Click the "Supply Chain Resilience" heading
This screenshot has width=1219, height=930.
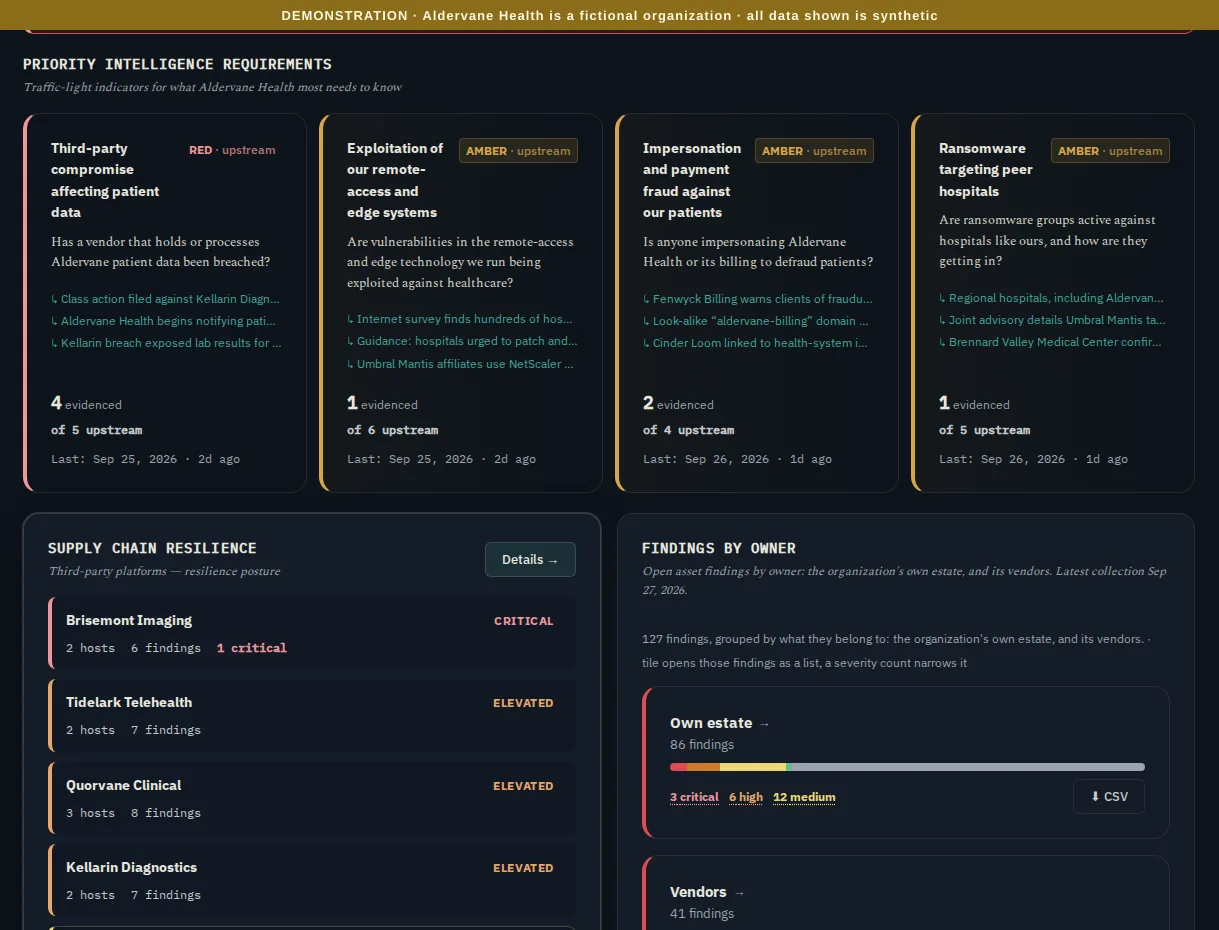pos(152,548)
